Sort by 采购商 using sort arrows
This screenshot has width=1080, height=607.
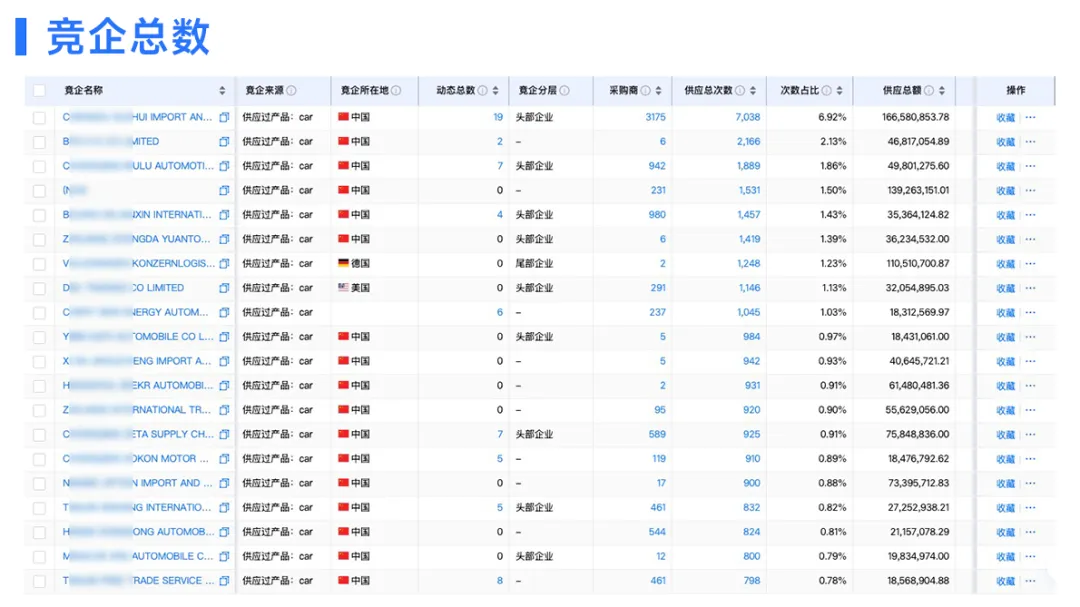tap(658, 91)
